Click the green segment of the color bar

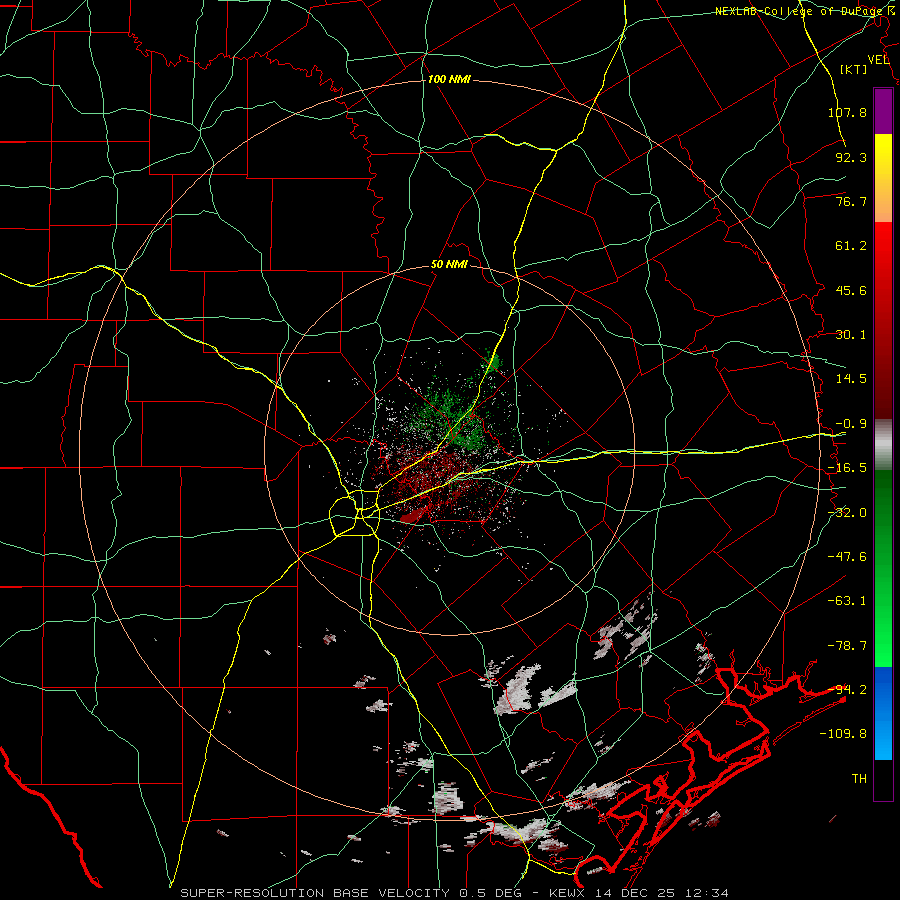[883, 568]
